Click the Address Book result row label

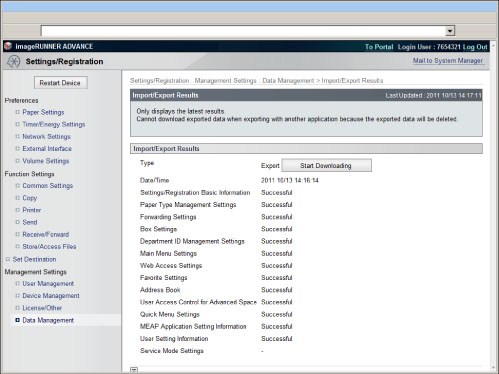coord(160,290)
